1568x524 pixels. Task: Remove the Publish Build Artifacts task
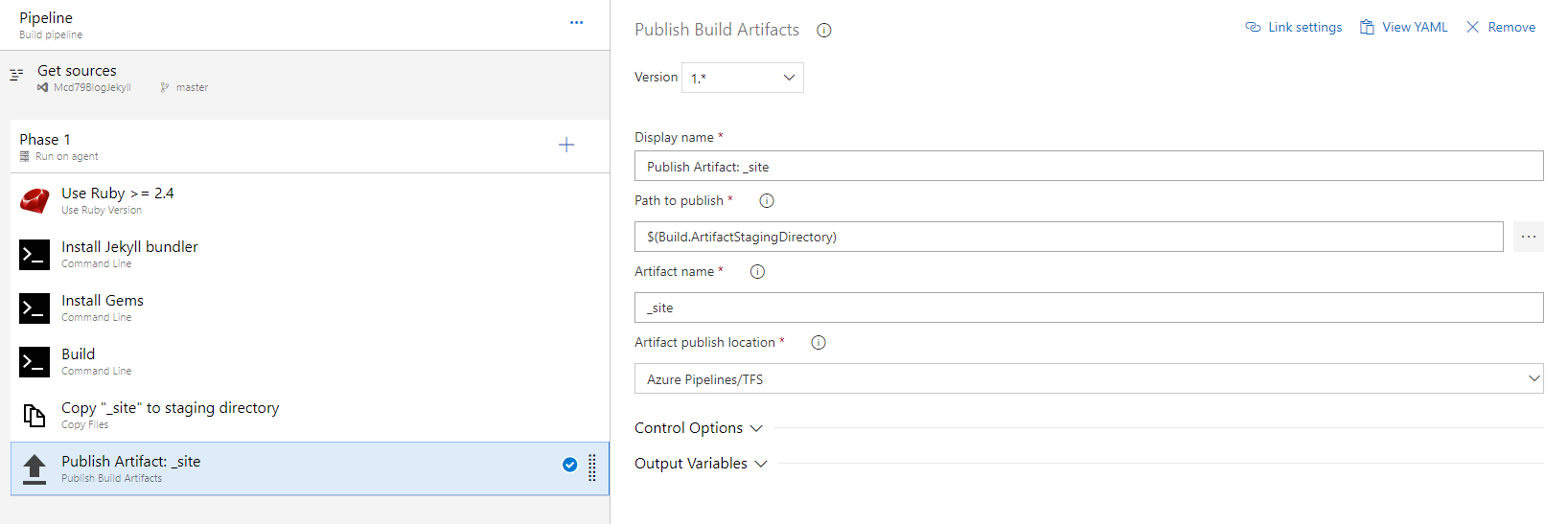[x=1501, y=28]
